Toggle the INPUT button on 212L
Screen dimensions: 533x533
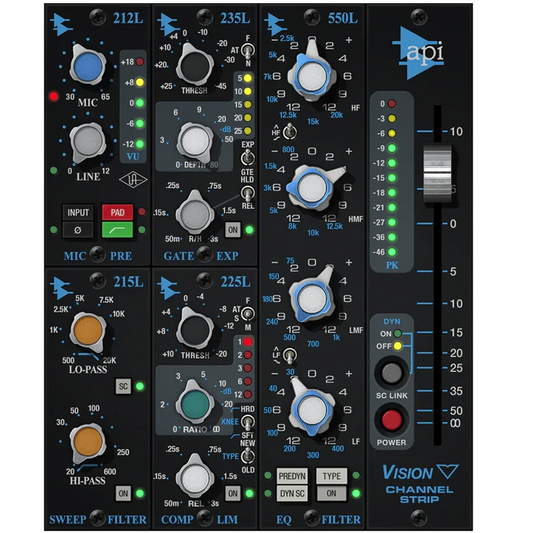tap(78, 212)
